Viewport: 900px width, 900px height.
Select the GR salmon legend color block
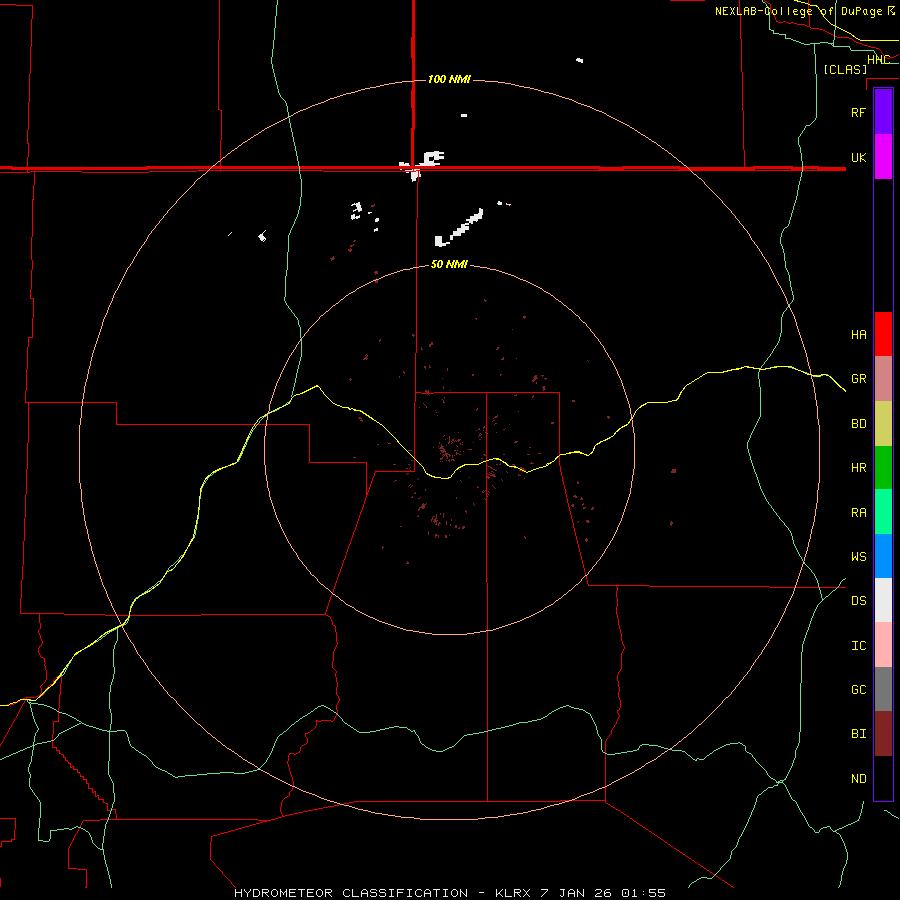point(883,379)
